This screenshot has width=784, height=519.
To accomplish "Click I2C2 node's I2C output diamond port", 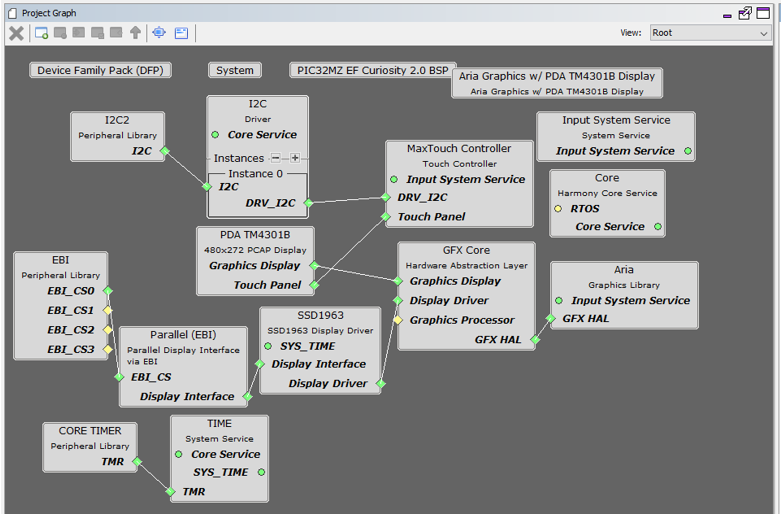I will [165, 151].
